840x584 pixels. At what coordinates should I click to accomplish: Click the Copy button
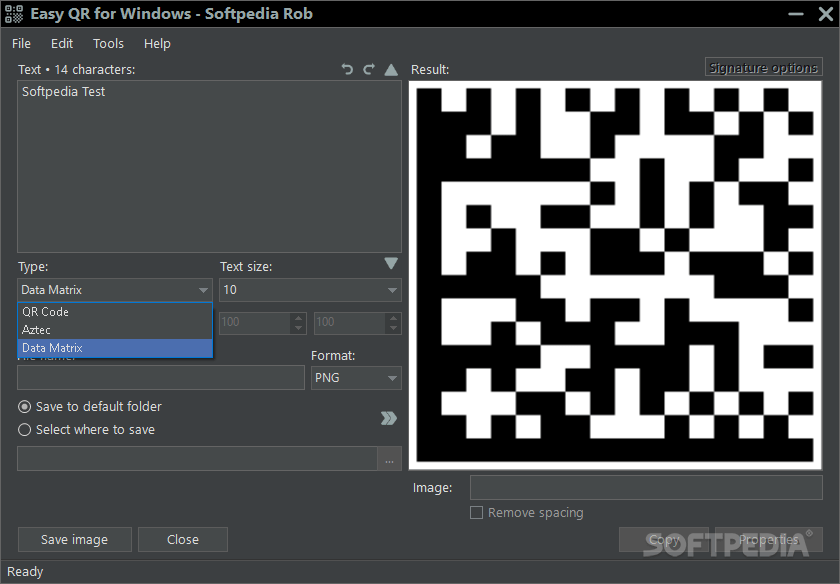pyautogui.click(x=664, y=540)
